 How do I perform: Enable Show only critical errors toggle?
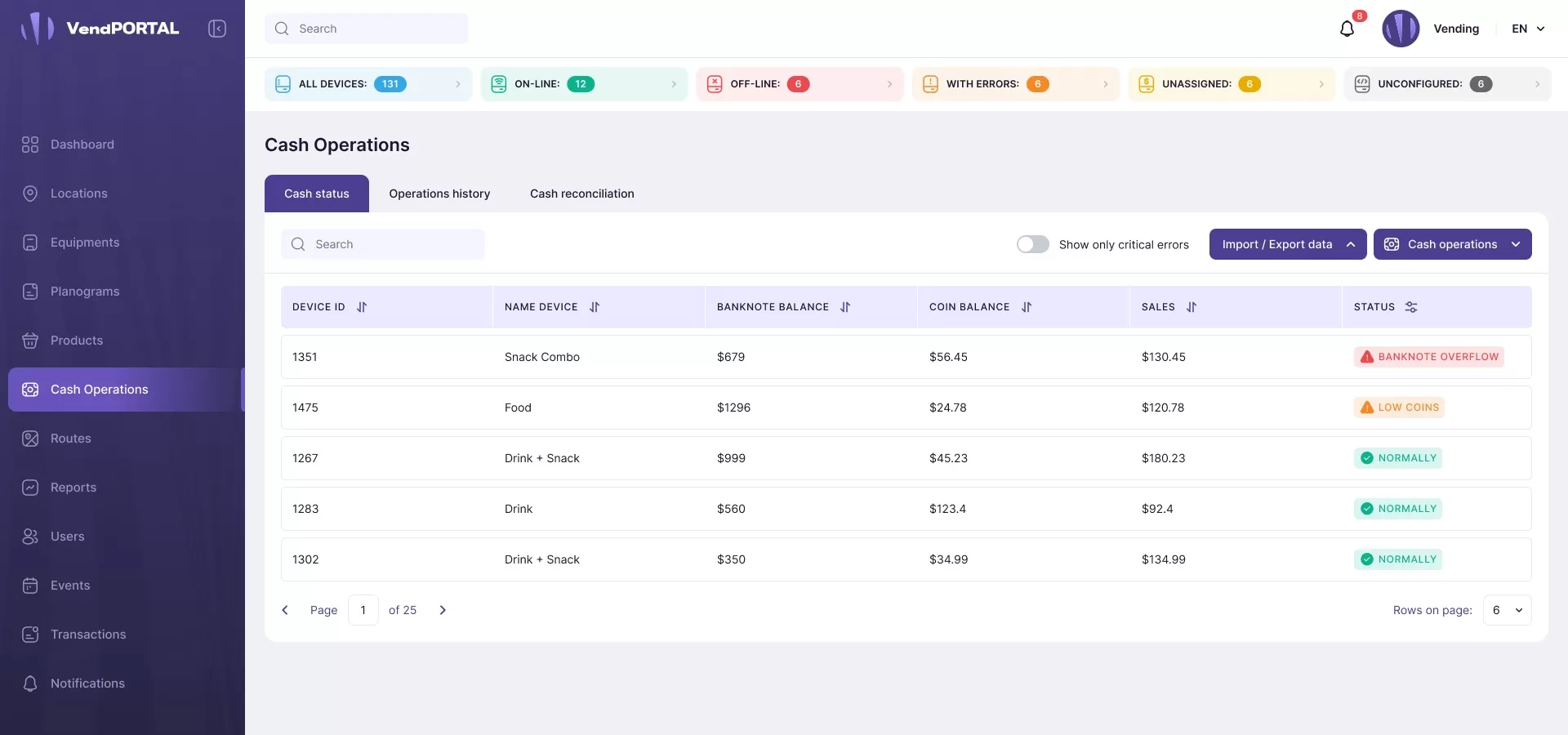[x=1032, y=244]
